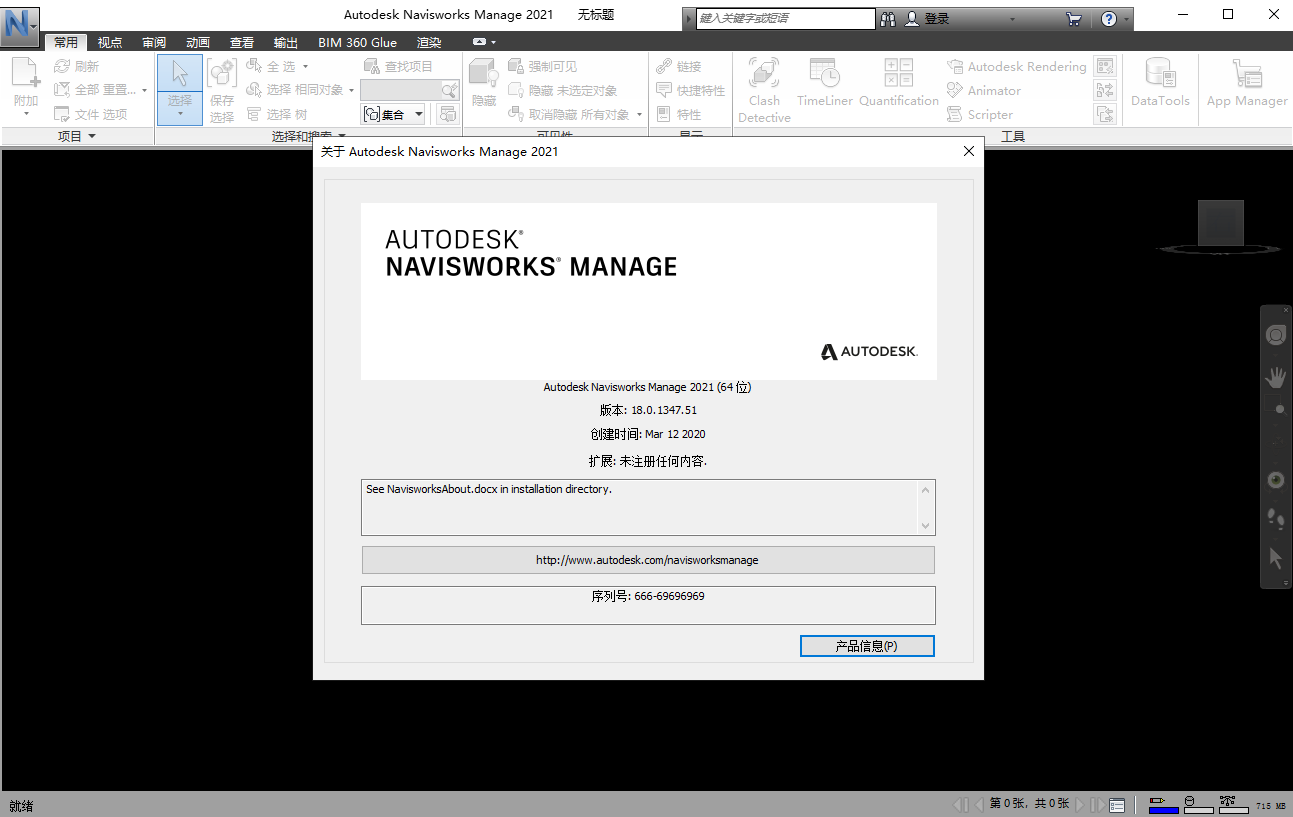The image size is (1293, 817).
Task: Expand the Unhide All (取消隐藏 所有对象) dropdown
Action: [x=639, y=114]
